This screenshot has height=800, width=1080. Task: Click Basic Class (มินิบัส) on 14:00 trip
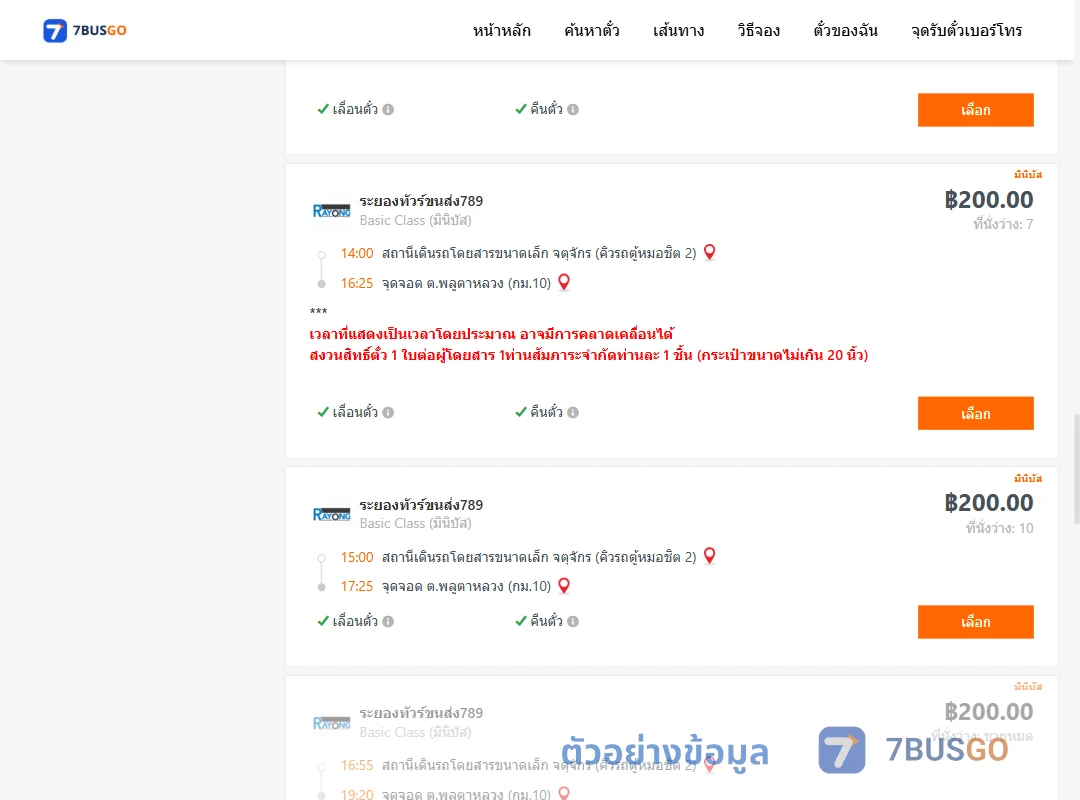(415, 220)
